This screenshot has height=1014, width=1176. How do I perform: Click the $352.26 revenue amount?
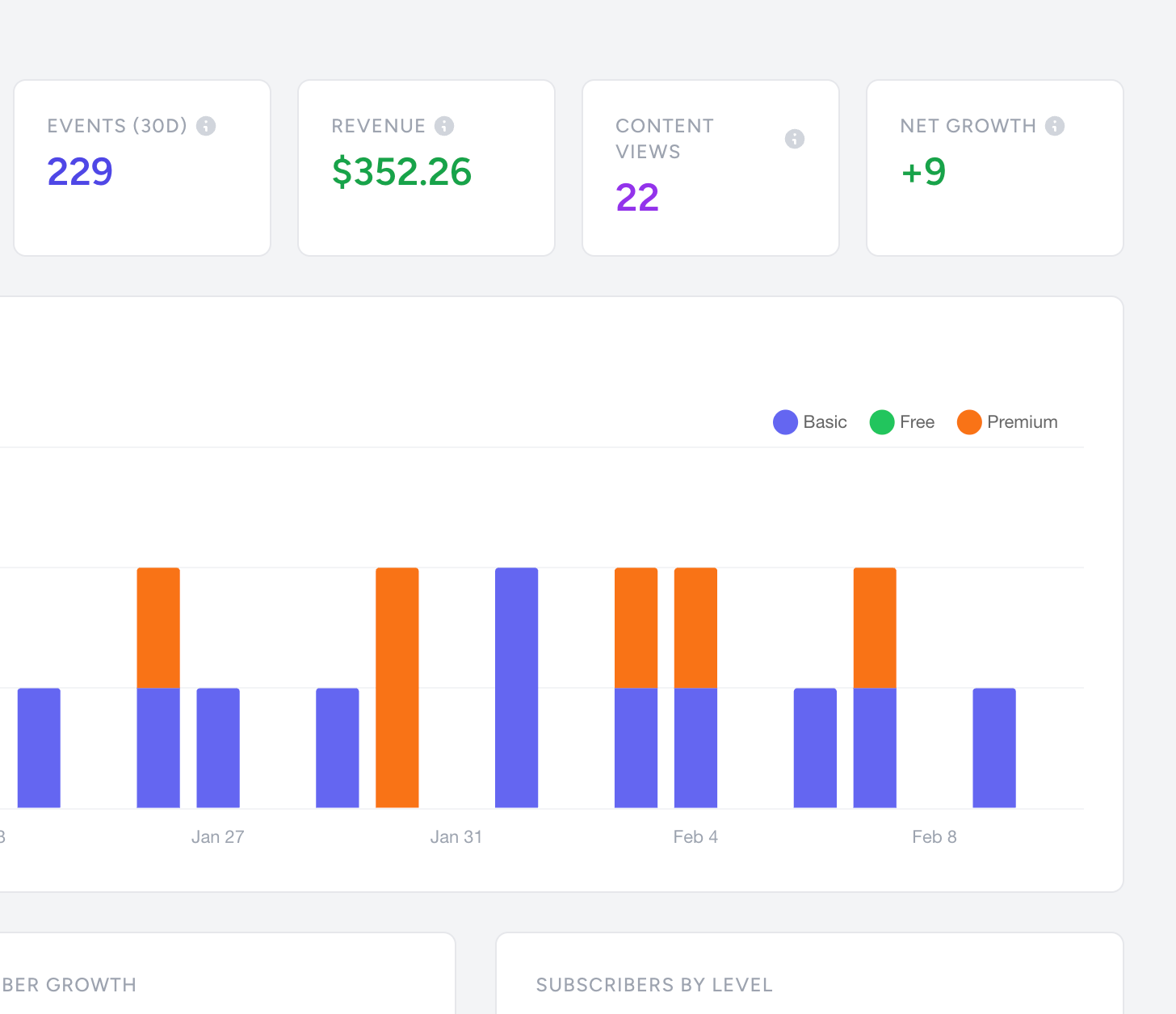[401, 173]
